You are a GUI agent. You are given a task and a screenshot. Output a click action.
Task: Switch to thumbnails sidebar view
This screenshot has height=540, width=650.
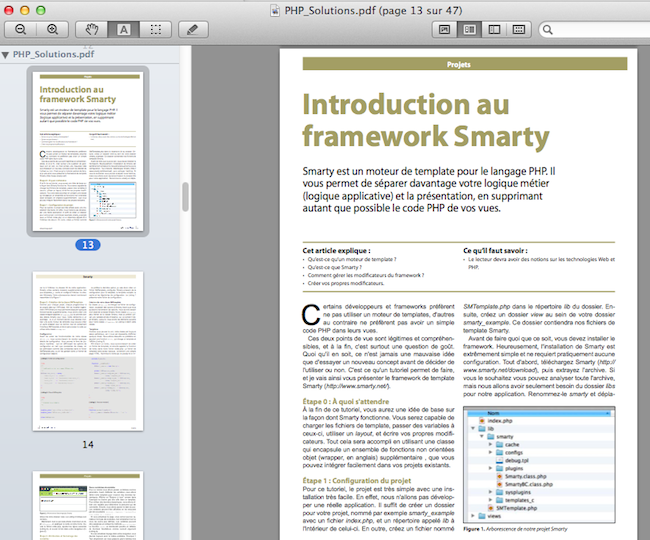point(469,29)
